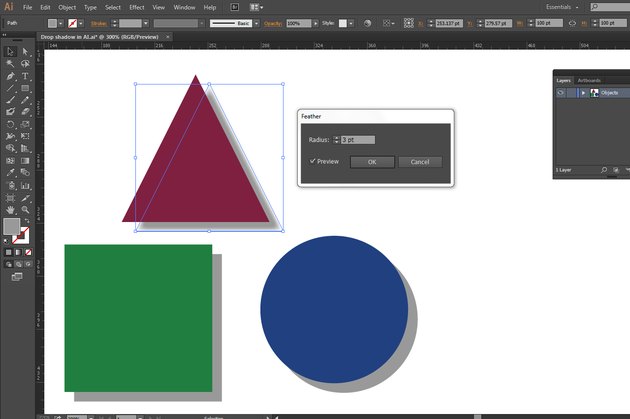Viewport: 630px width, 419px height.
Task: Select the Direct Selection tool
Action: point(25,51)
